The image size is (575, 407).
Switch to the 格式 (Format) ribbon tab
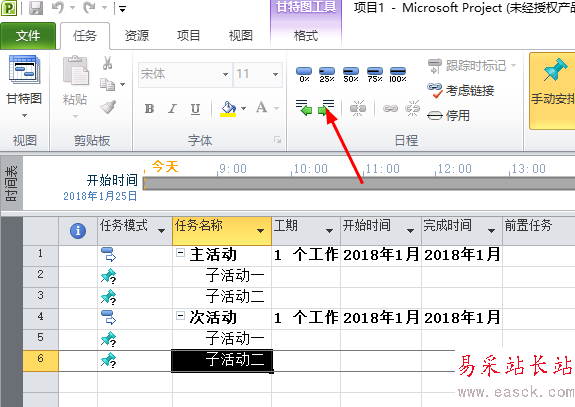[x=306, y=36]
